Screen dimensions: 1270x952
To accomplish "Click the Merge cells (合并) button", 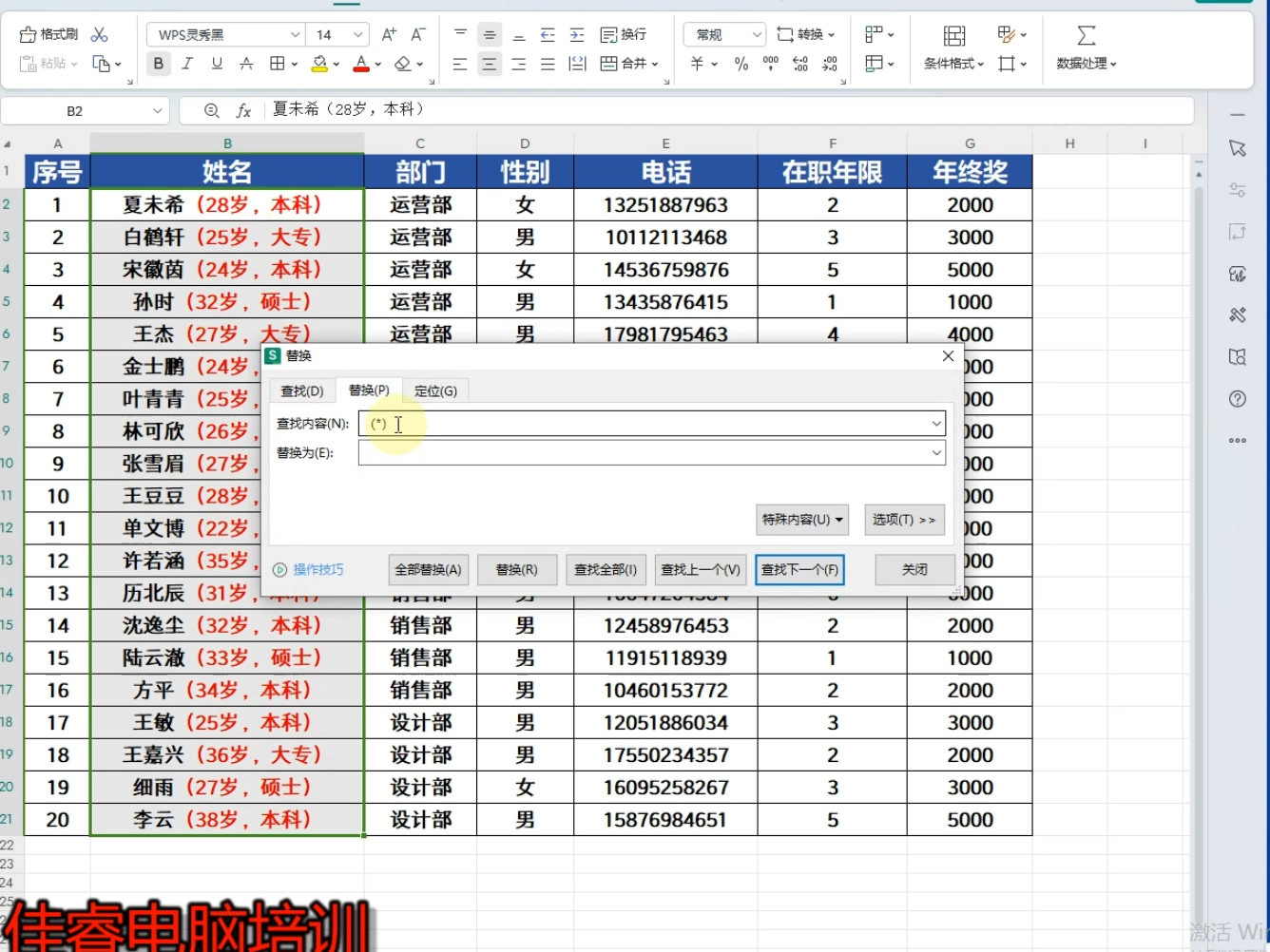I will [x=629, y=64].
